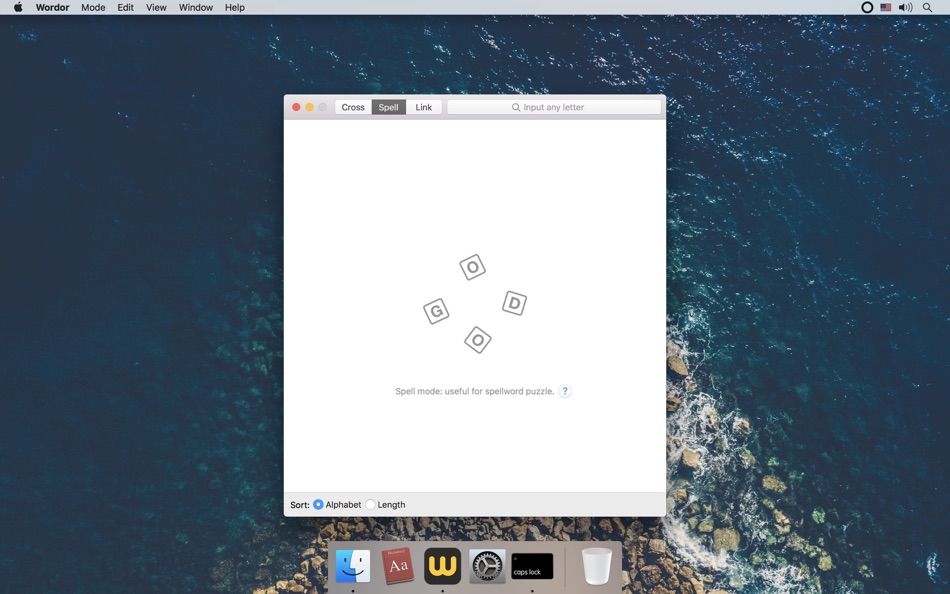Viewport: 950px width, 594px height.
Task: Select the D letter tile
Action: pyautogui.click(x=514, y=303)
